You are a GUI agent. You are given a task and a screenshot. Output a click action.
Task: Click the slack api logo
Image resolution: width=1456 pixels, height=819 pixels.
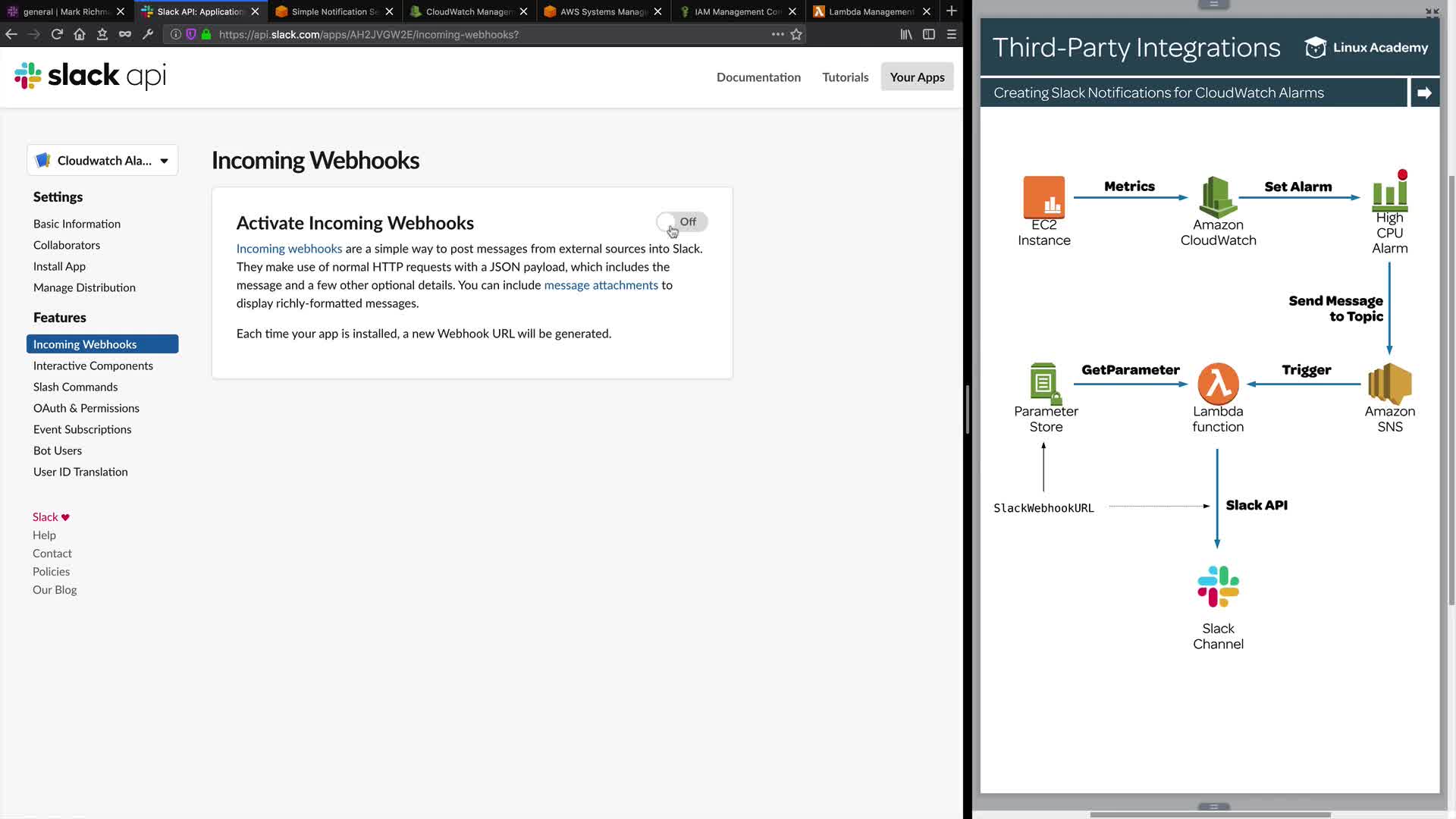[89, 76]
